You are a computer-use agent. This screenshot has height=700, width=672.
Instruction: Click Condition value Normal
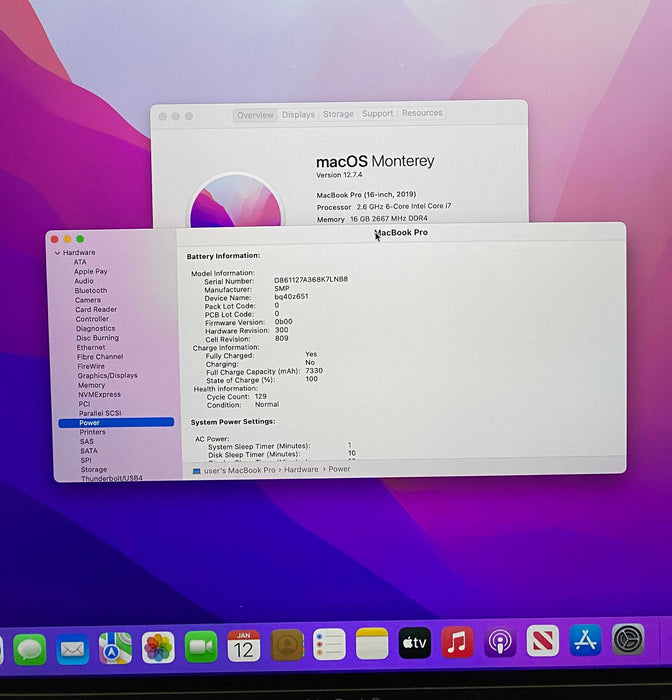click(267, 404)
